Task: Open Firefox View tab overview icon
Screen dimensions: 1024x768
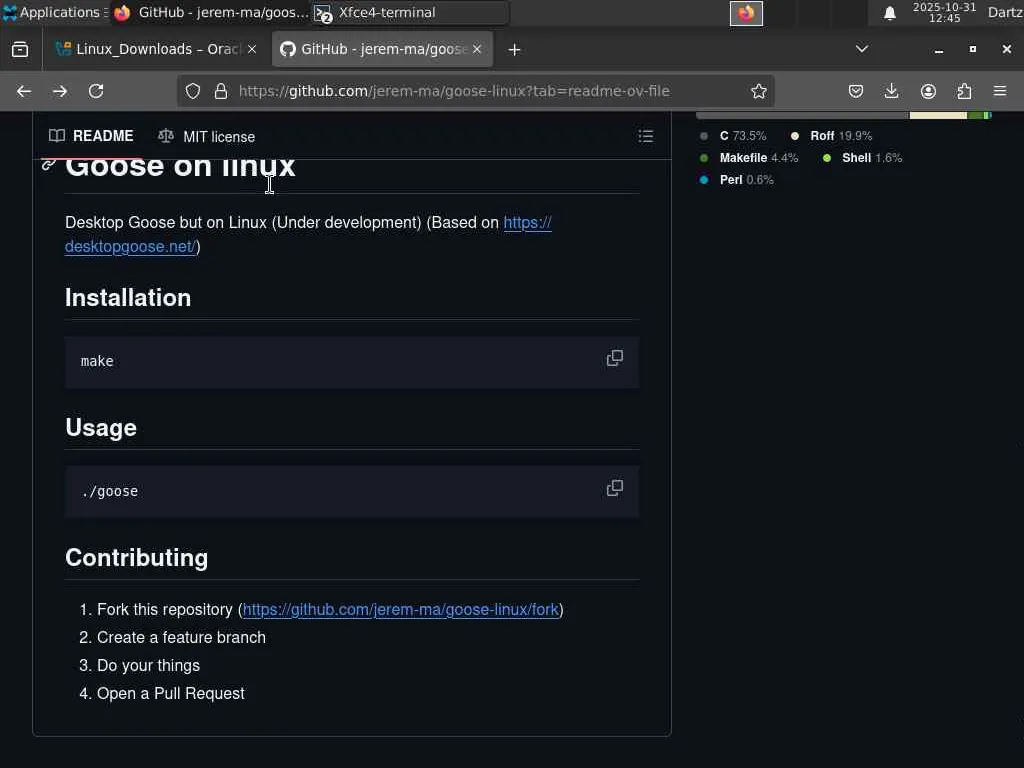Action: (x=20, y=50)
